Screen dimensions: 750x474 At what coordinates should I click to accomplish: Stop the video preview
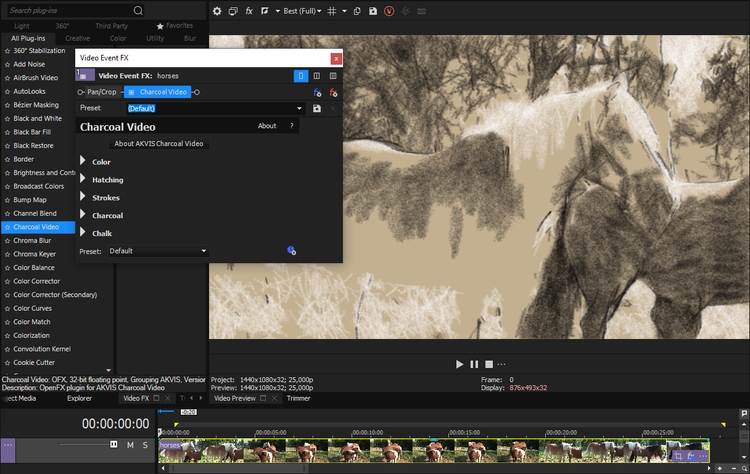tap(489, 364)
